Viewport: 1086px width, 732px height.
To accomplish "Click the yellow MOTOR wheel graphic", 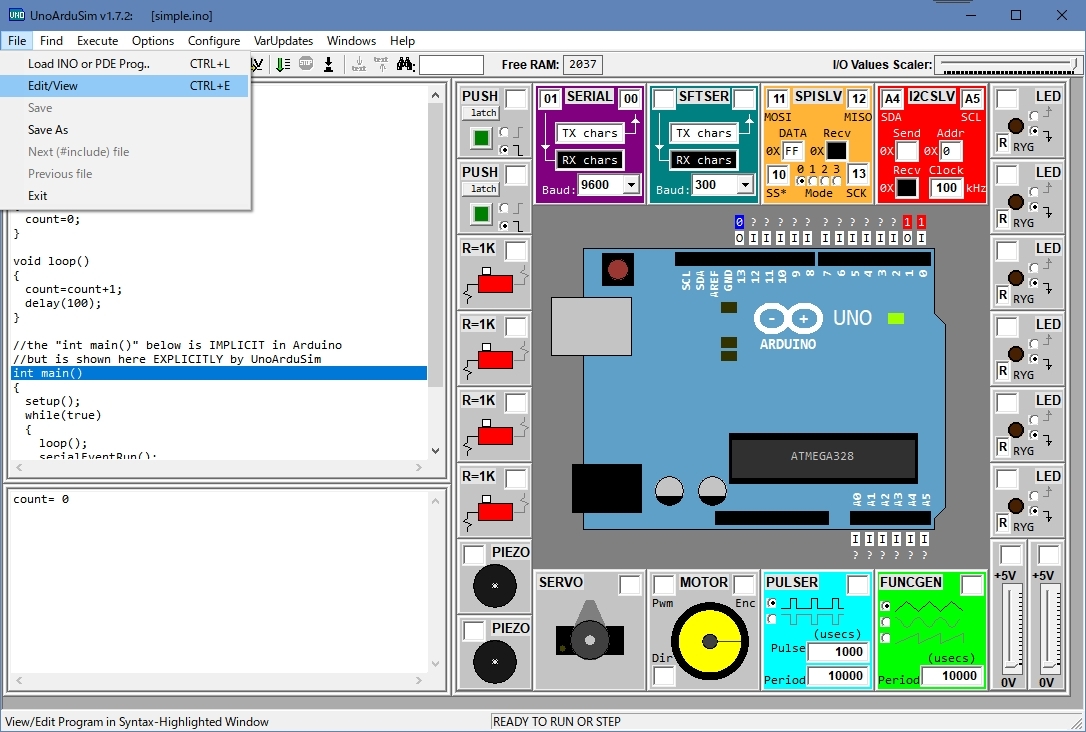I will pyautogui.click(x=709, y=641).
